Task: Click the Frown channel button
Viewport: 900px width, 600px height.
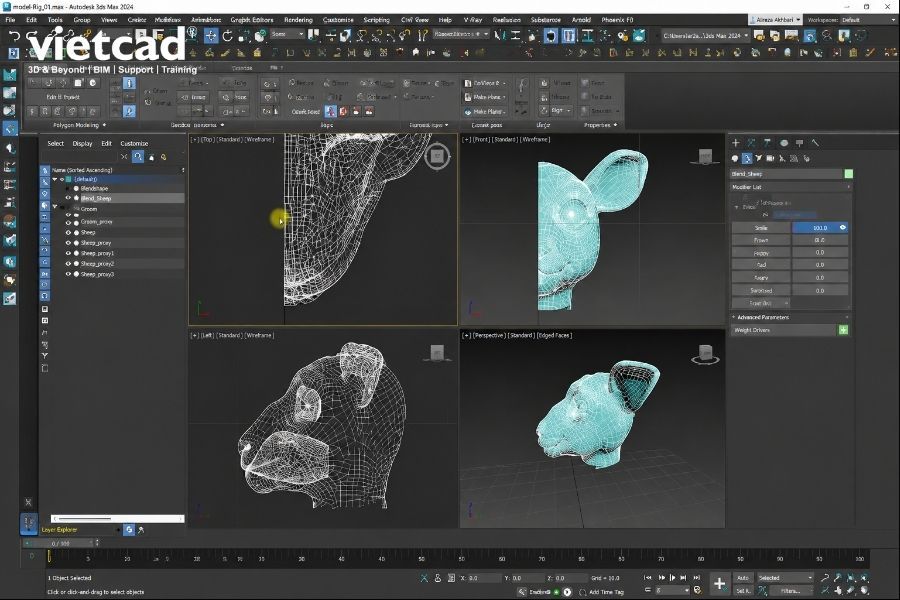Action: click(x=761, y=240)
